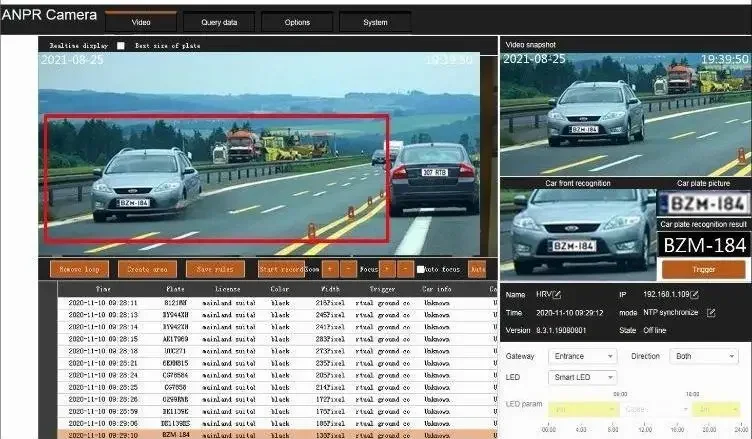The height and width of the screenshot is (439, 752).
Task: Open the Options tab
Action: 297,22
